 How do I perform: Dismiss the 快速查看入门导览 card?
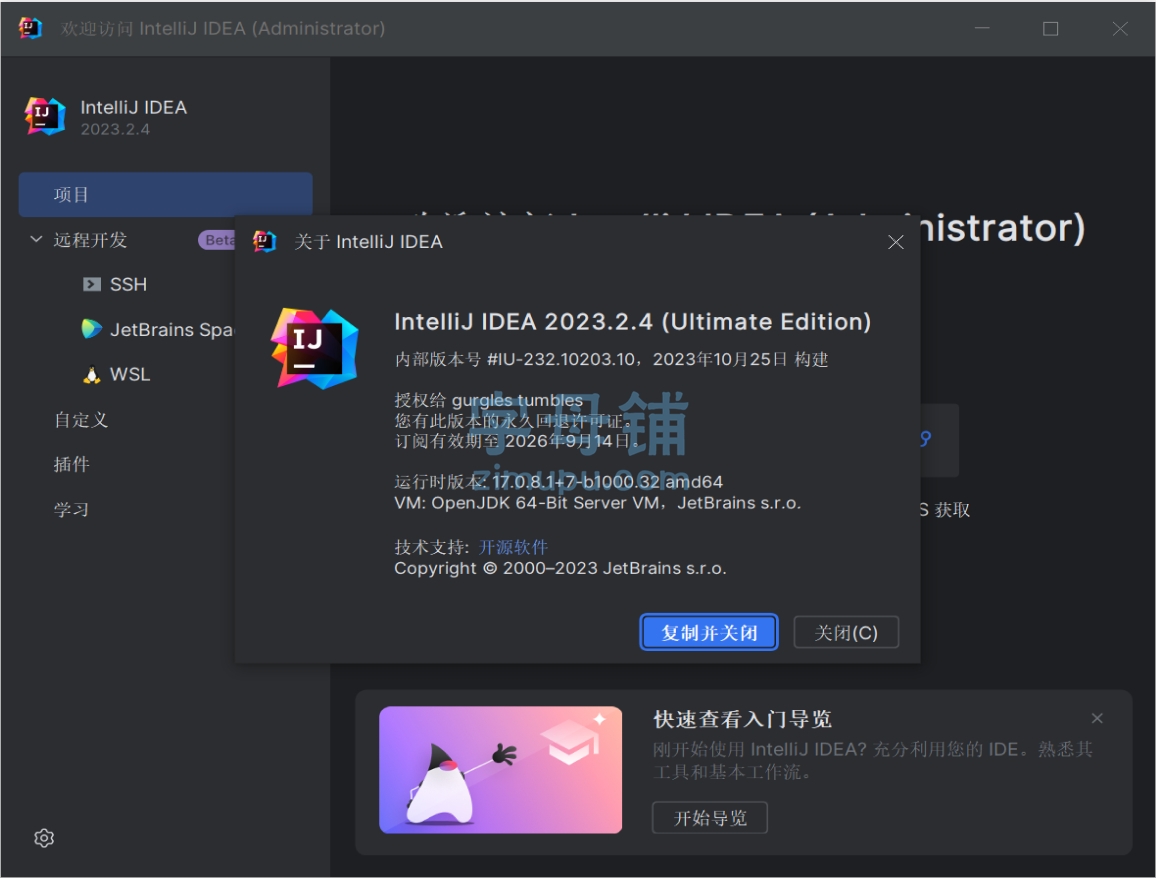pos(1096,717)
